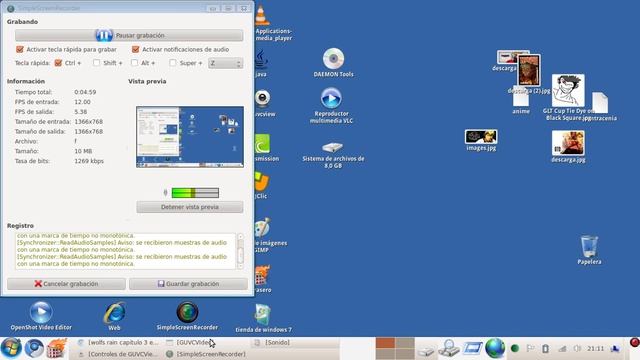Select the DAEMON Tools desktop icon
The height and width of the screenshot is (360, 640).
(333, 59)
